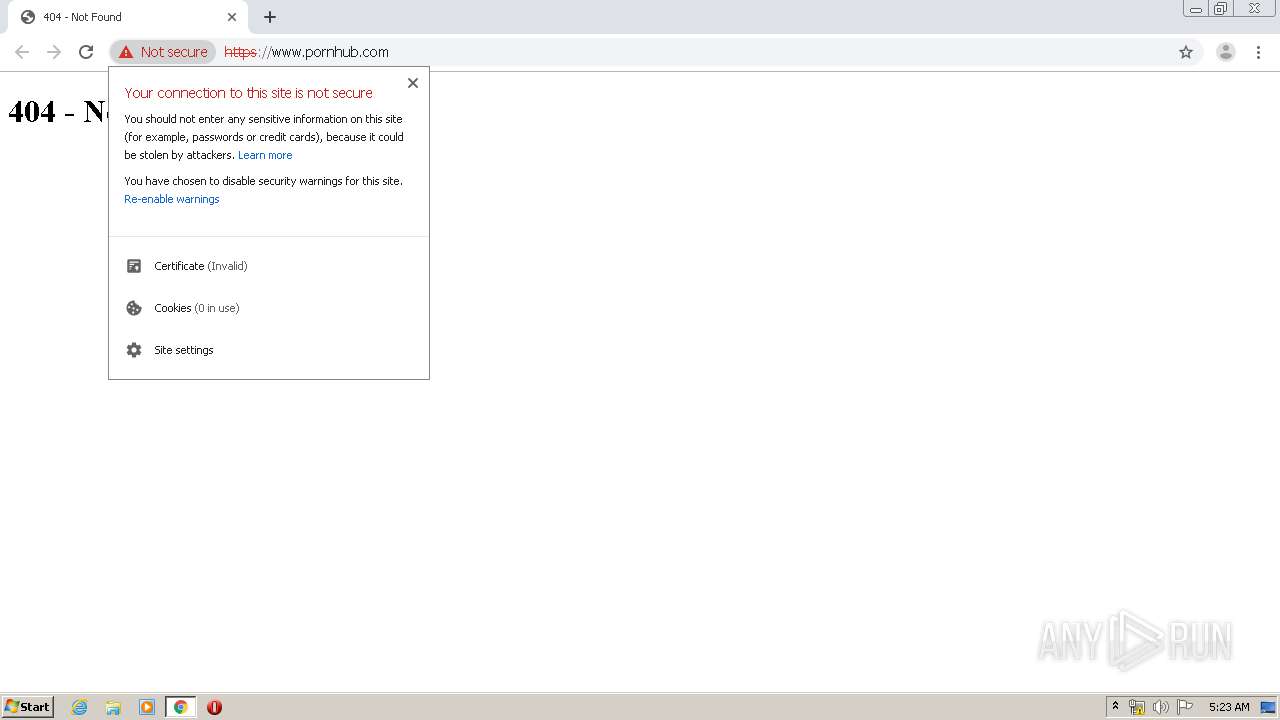1280x720 pixels.
Task: Open the Chrome profile avatar
Action: point(1225,52)
